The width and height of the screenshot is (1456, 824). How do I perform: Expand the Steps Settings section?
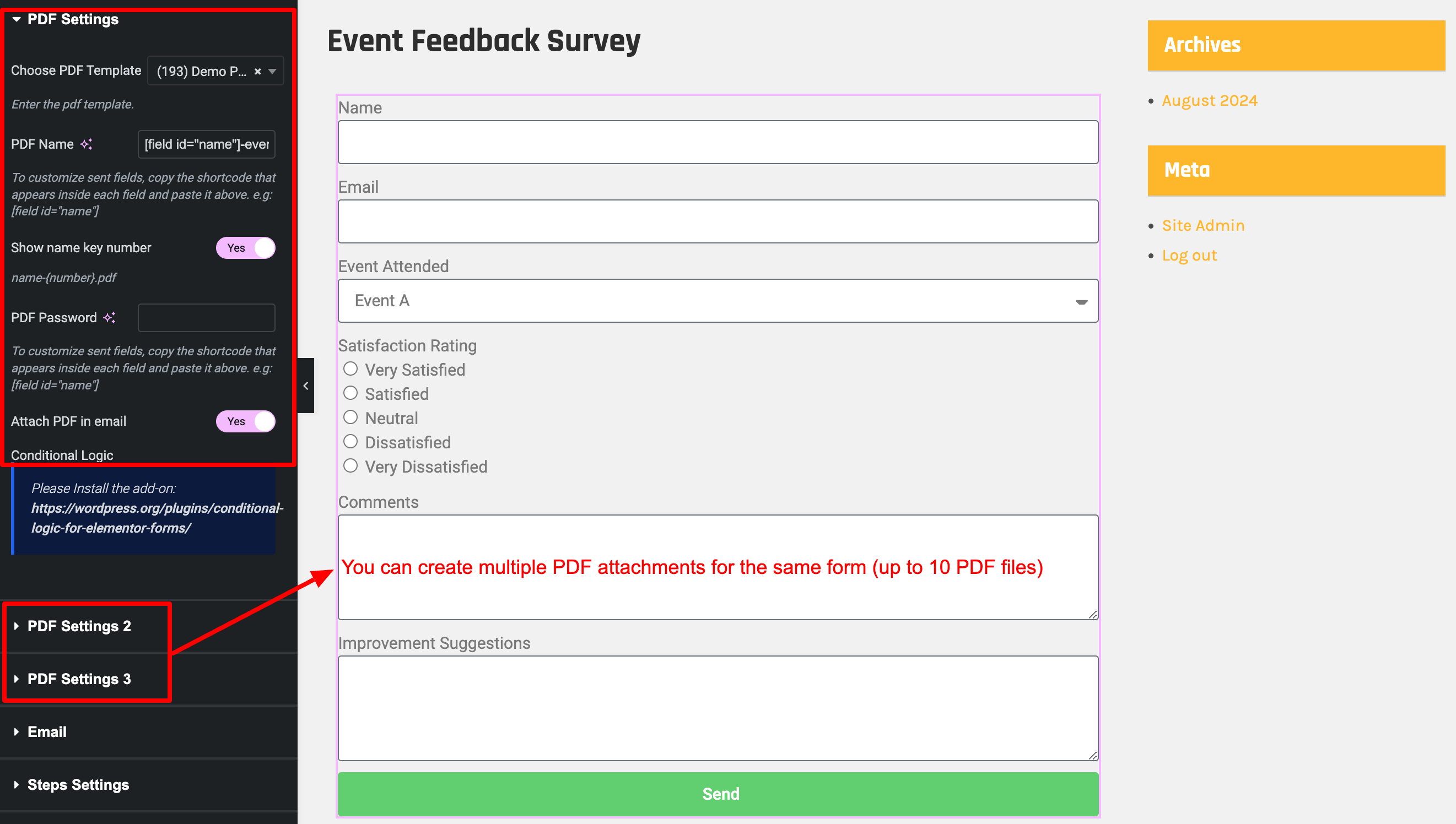click(78, 785)
